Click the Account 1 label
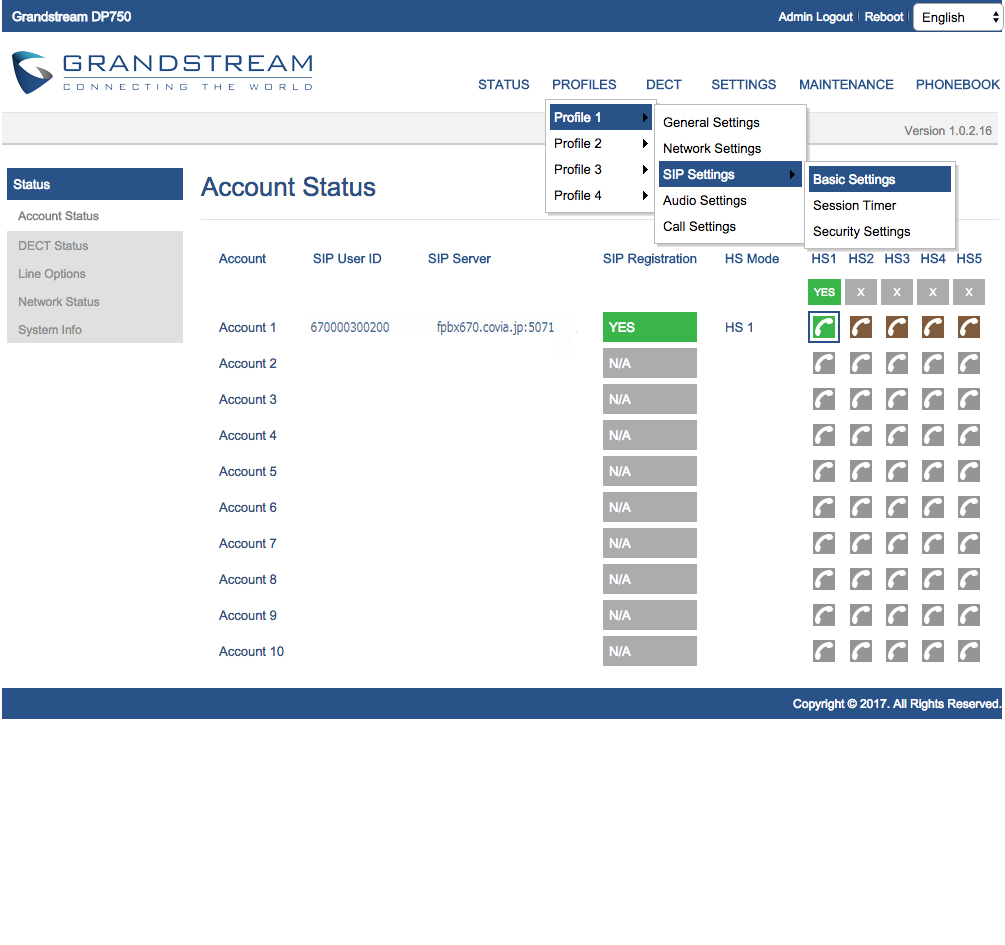 [247, 328]
